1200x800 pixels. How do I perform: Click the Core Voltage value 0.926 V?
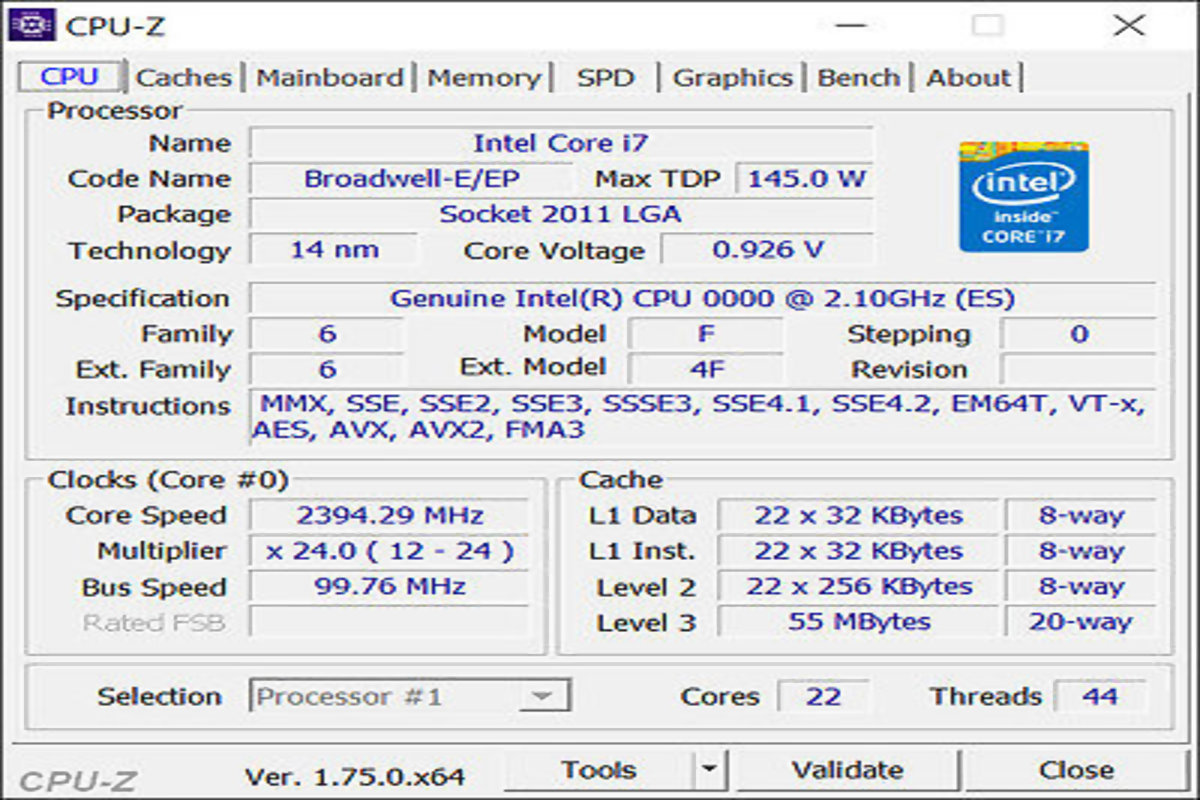[x=767, y=249]
